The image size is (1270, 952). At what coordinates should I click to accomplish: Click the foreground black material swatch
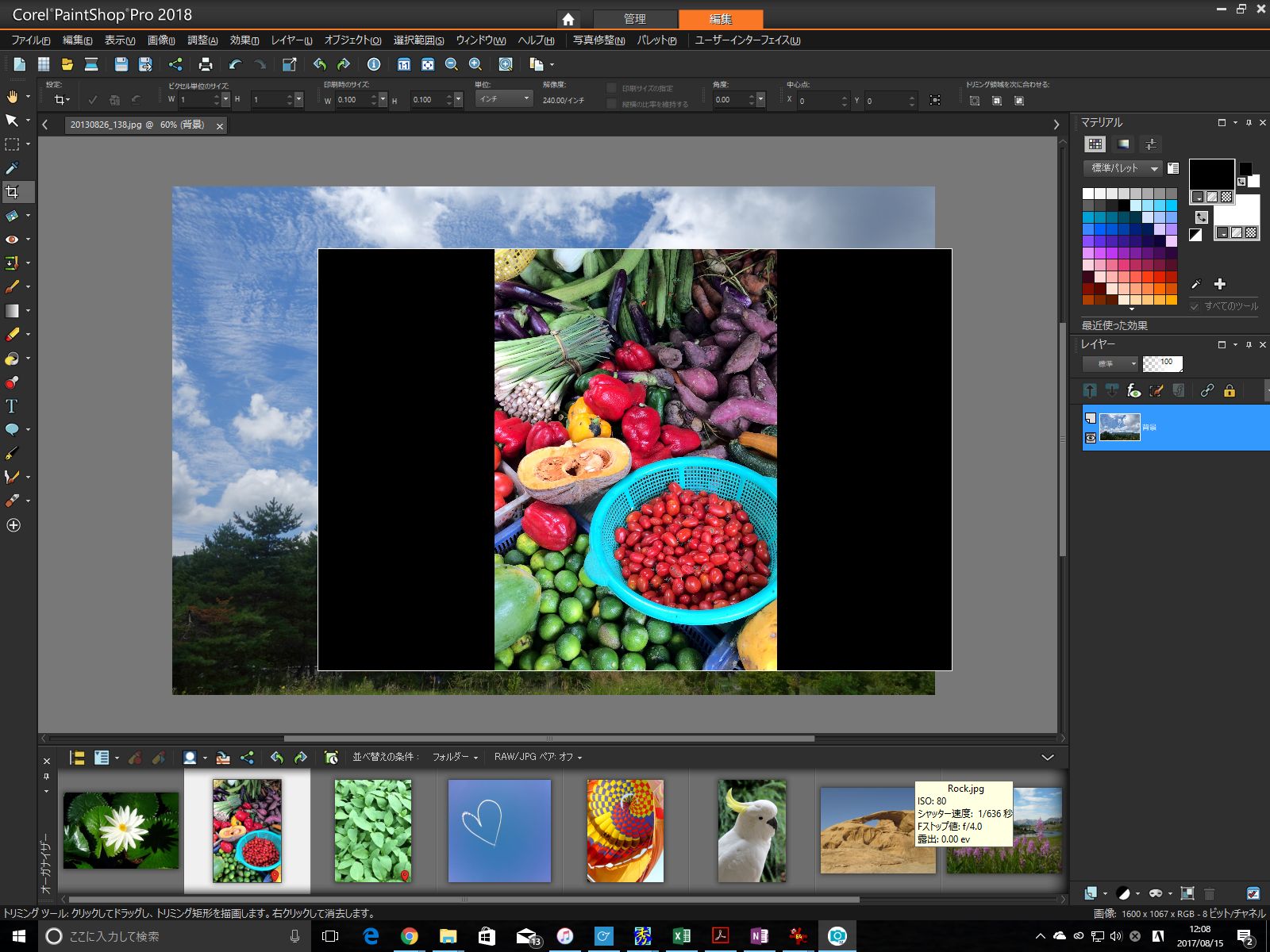1211,176
